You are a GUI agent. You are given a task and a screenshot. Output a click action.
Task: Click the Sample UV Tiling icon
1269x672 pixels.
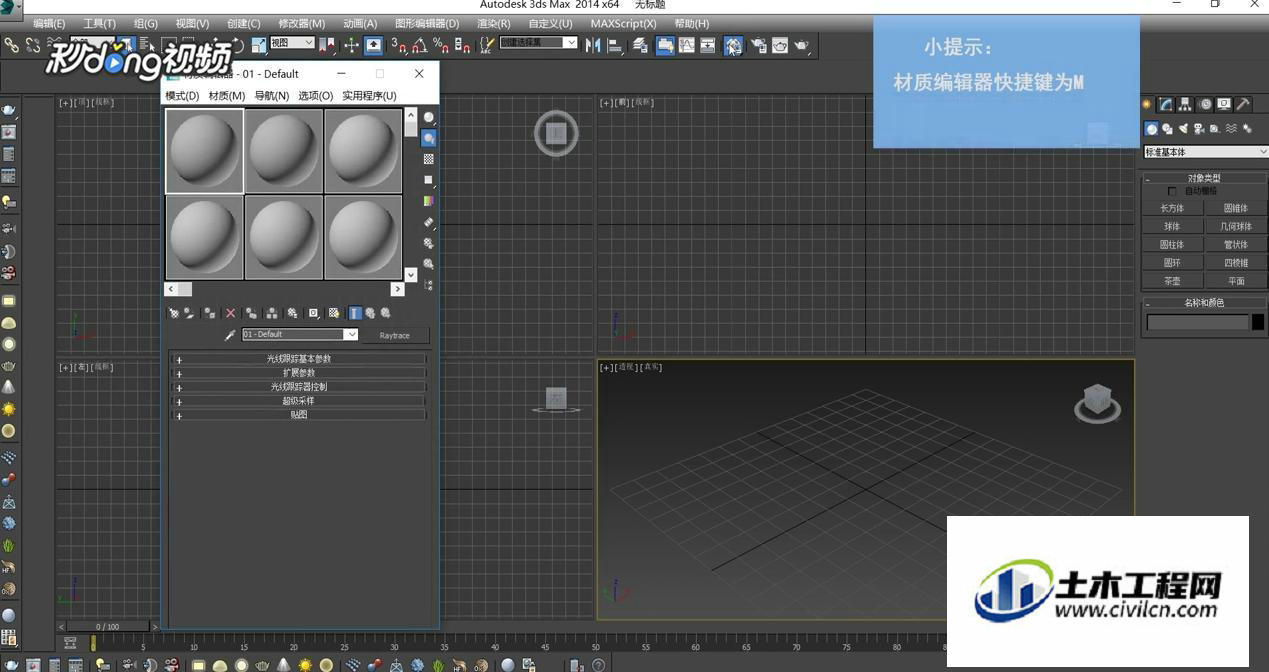(x=429, y=180)
